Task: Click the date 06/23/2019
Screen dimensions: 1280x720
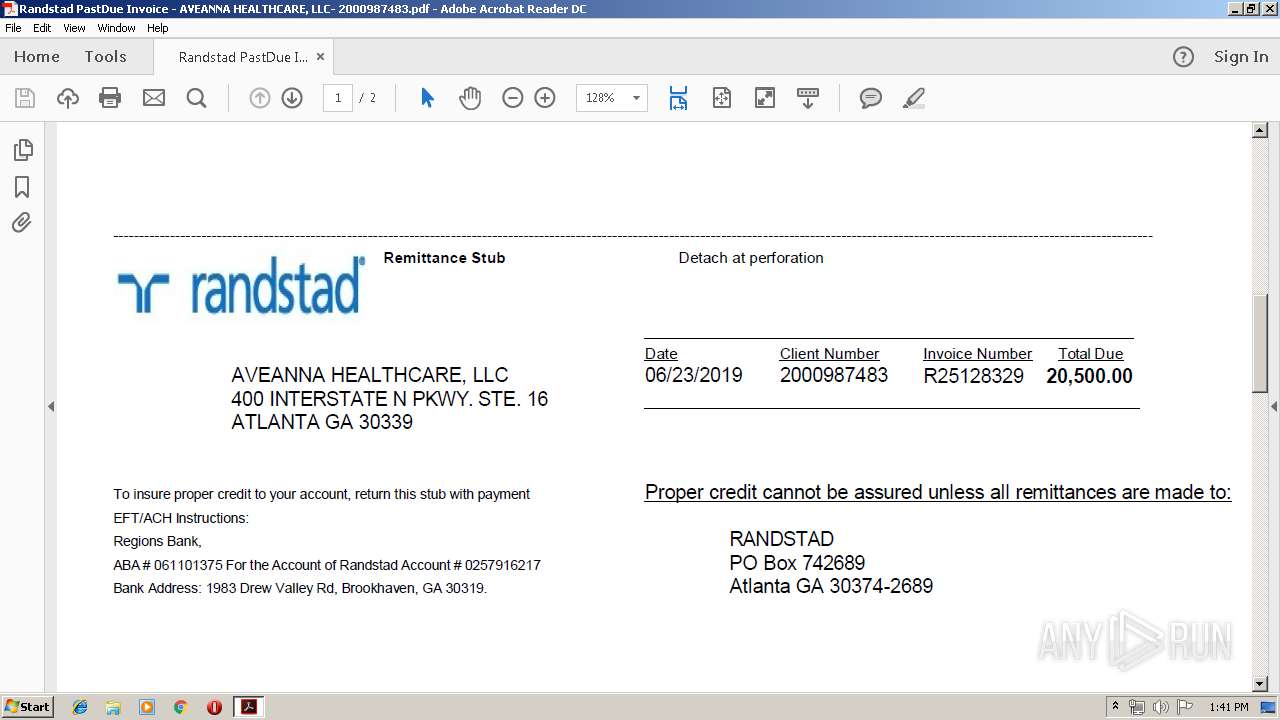Action: pyautogui.click(x=693, y=376)
